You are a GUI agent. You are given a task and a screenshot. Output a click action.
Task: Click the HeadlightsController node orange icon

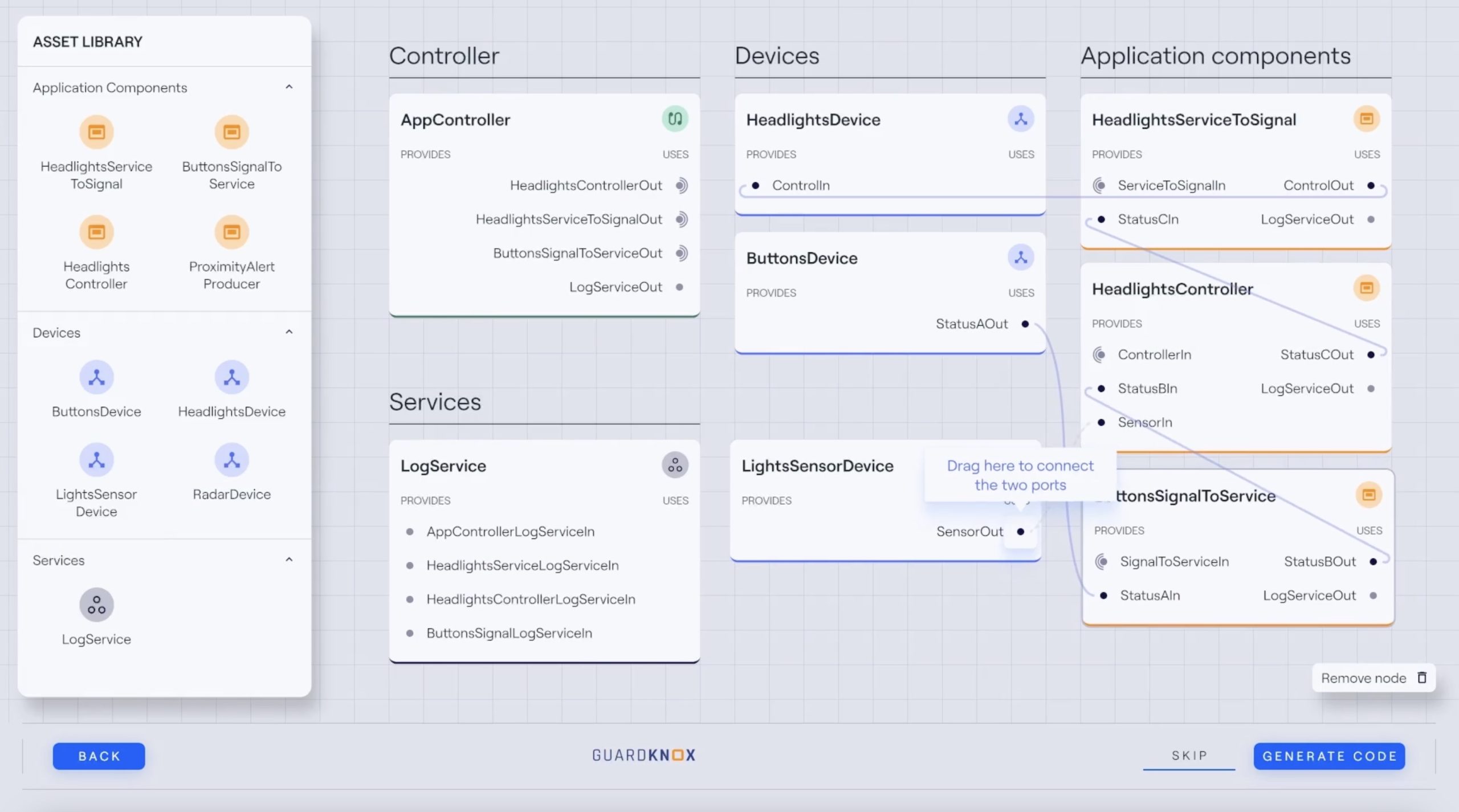click(x=1367, y=288)
